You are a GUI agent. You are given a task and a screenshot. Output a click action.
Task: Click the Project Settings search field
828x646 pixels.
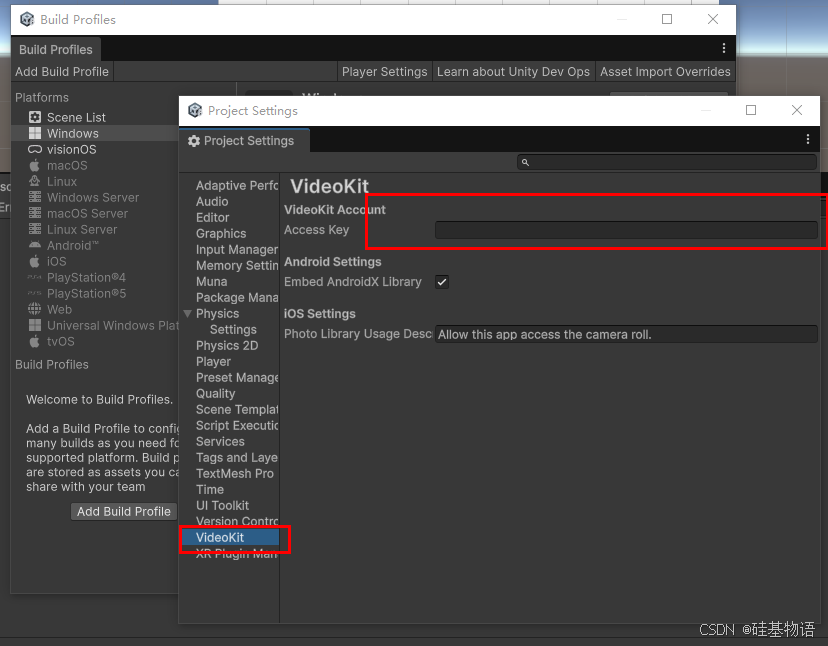[x=667, y=162]
